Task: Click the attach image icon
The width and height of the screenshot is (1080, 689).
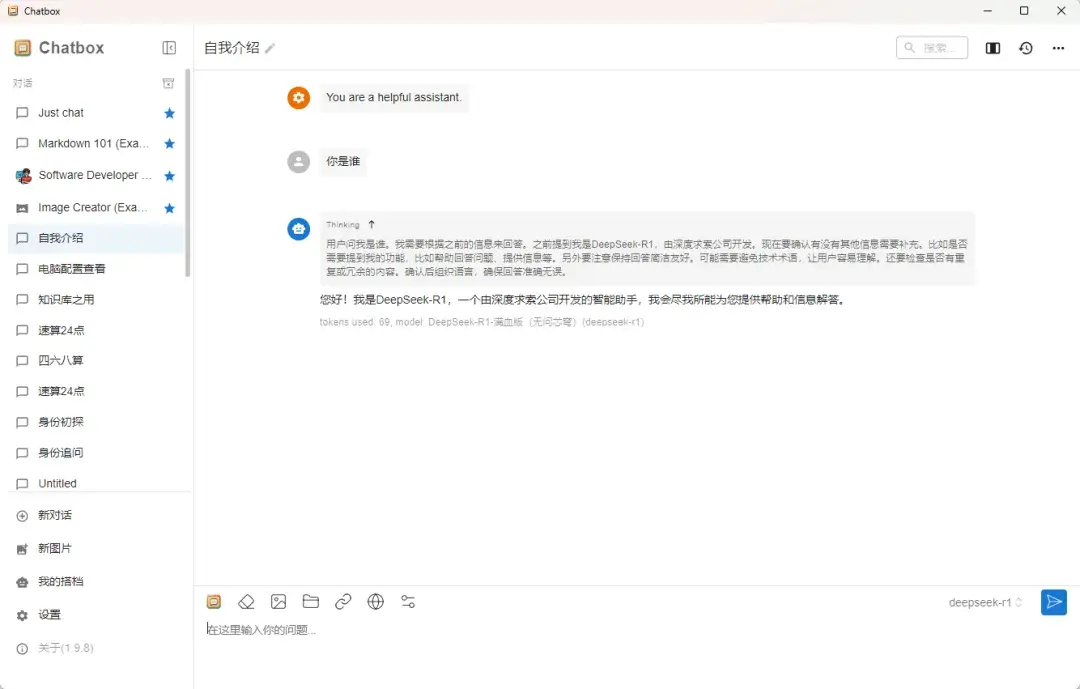Action: [278, 601]
